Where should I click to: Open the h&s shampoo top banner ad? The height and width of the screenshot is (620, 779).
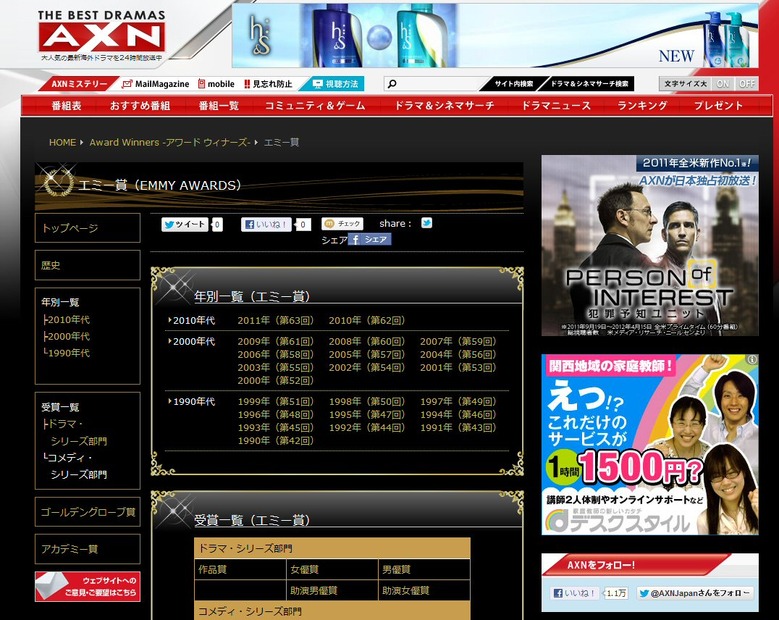coord(495,35)
